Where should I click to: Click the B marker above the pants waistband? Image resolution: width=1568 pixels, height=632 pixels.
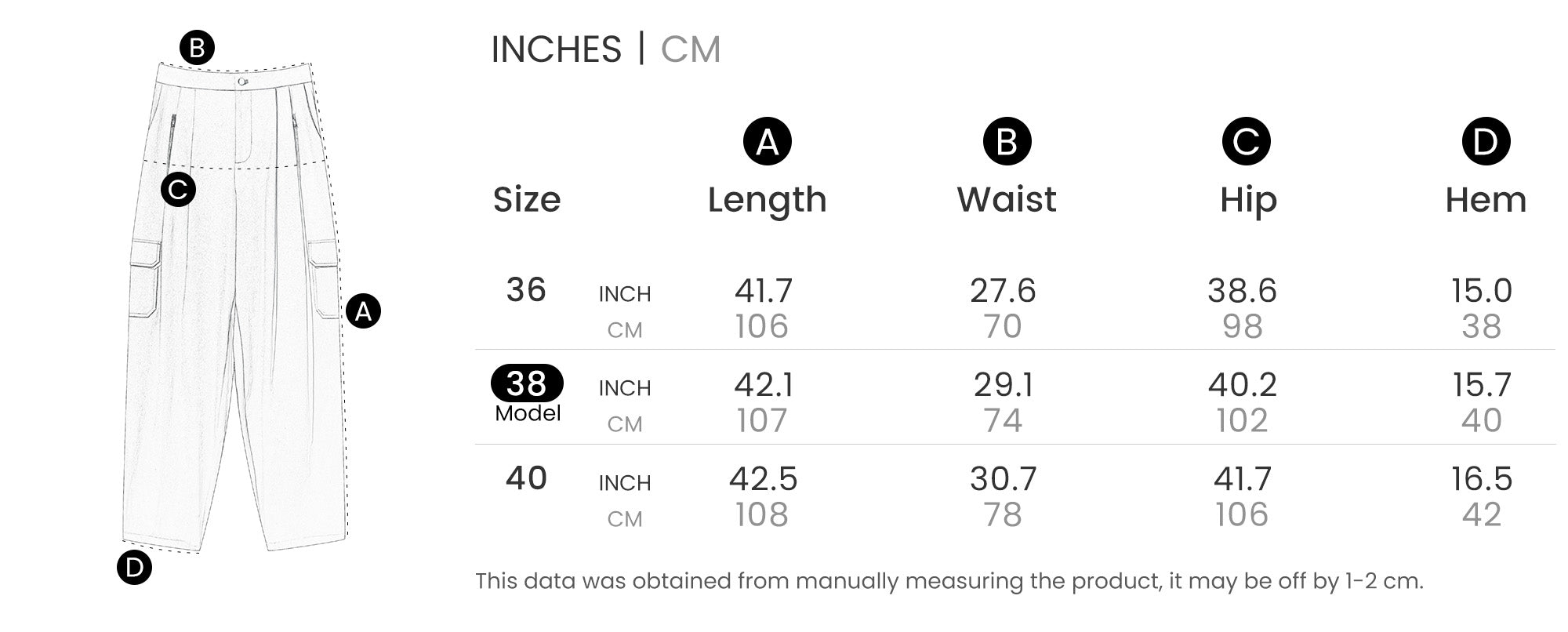[197, 48]
